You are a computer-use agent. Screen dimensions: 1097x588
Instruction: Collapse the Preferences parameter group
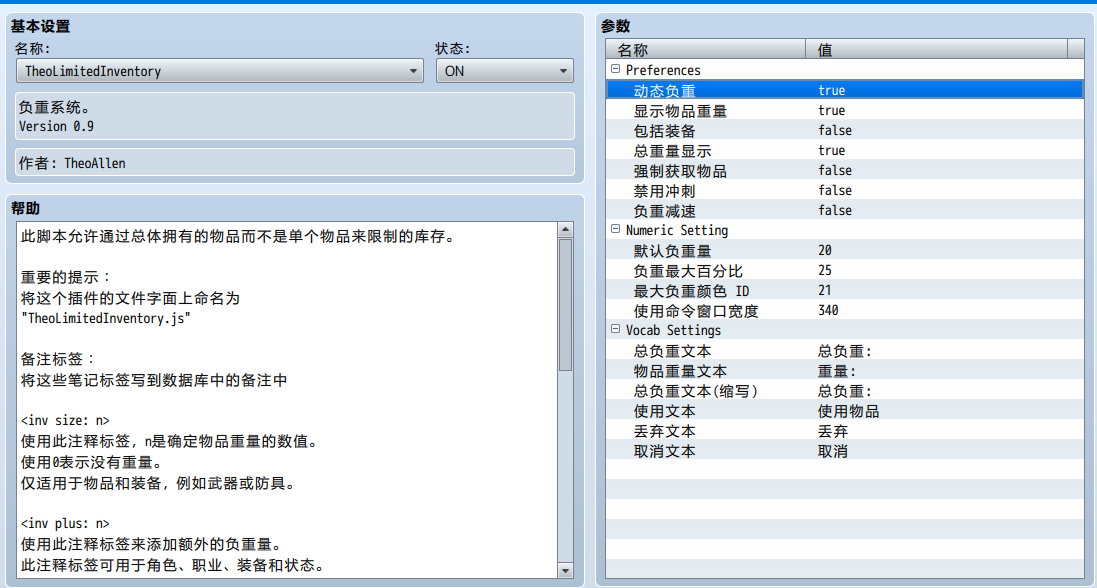(x=616, y=69)
